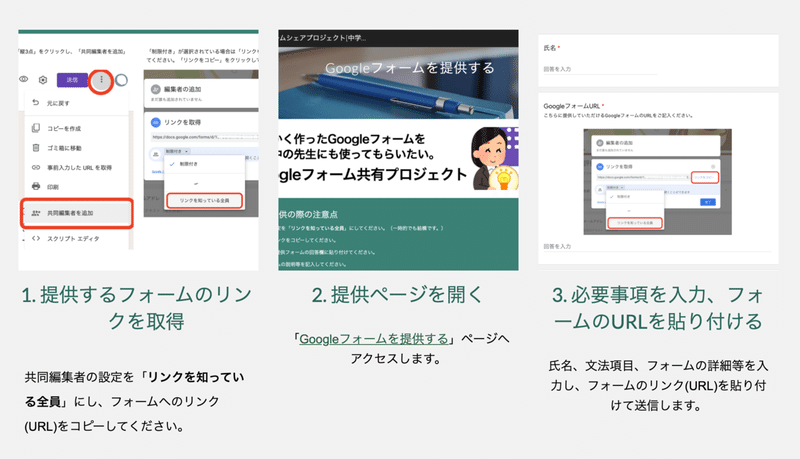Click リンクをコピー circled in step 3 image
Image resolution: width=800 pixels, height=459 pixels.
click(705, 177)
